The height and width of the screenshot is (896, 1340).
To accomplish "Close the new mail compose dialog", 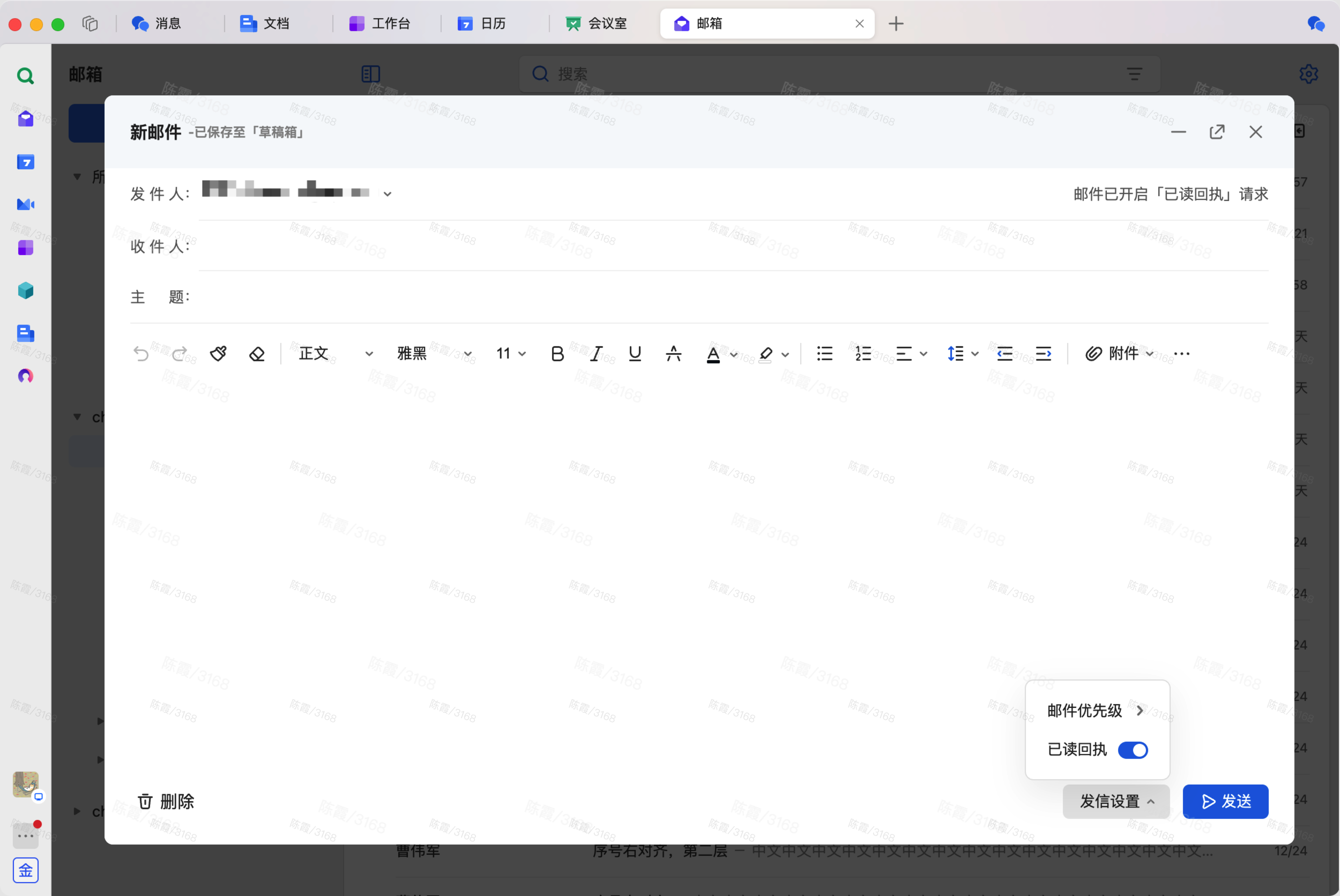I will point(1255,132).
